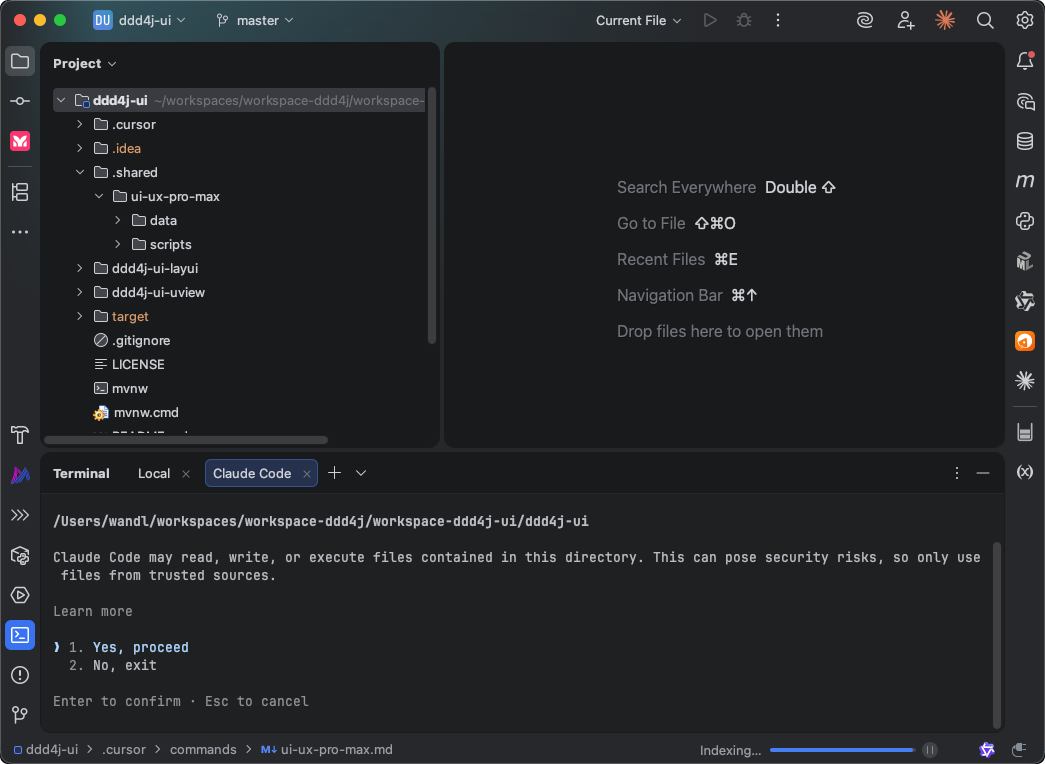Open the Database tool window icon
The width and height of the screenshot is (1045, 764).
click(x=1024, y=141)
